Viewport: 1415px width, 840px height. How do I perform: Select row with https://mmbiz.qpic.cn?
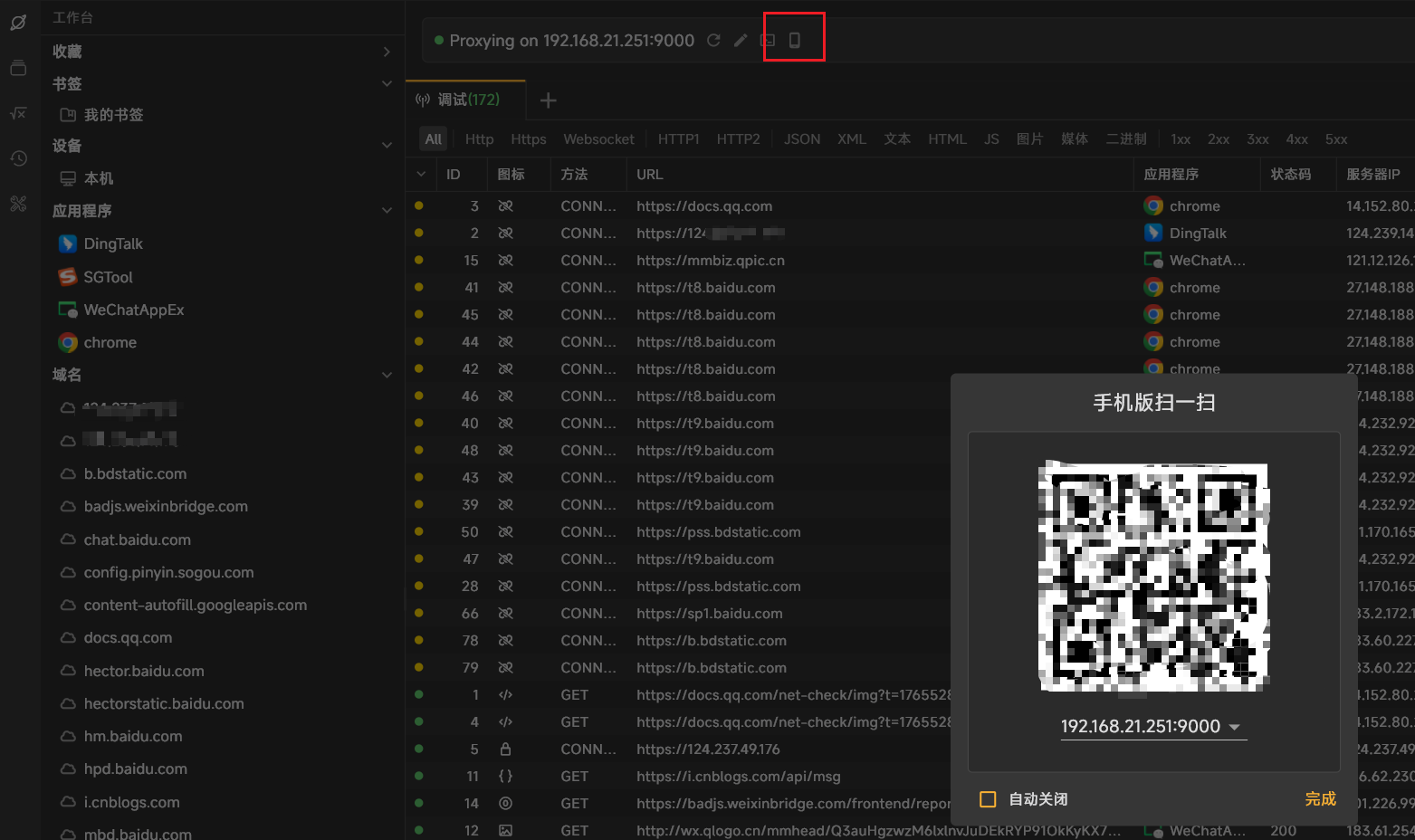click(x=910, y=260)
